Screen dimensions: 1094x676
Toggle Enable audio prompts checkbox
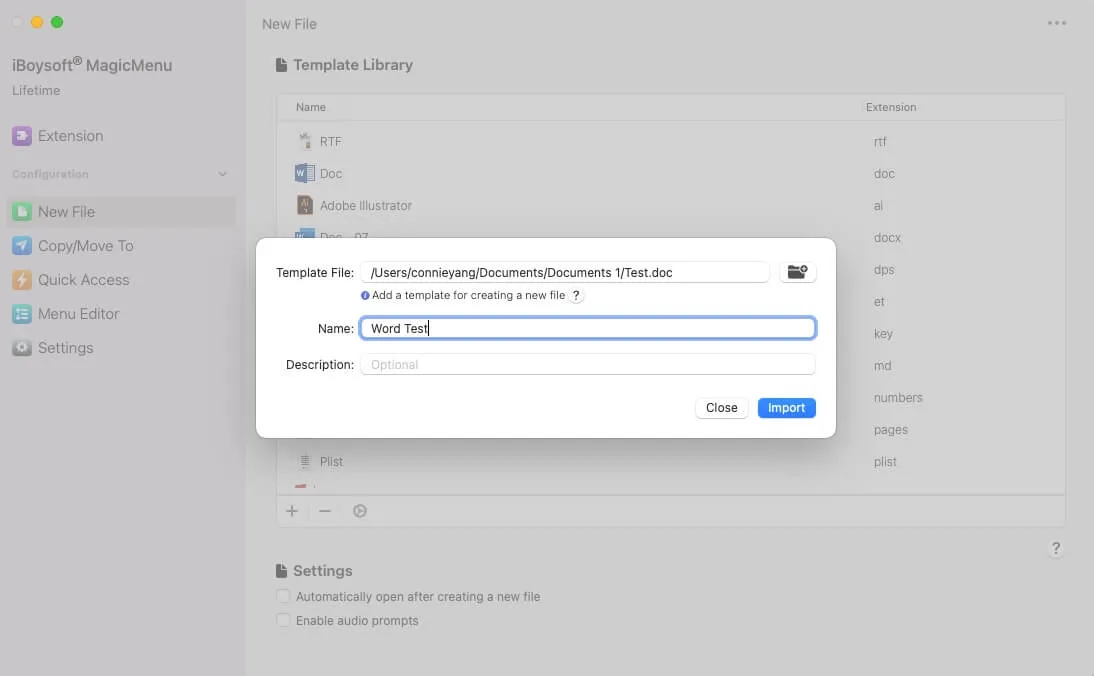pyautogui.click(x=283, y=620)
